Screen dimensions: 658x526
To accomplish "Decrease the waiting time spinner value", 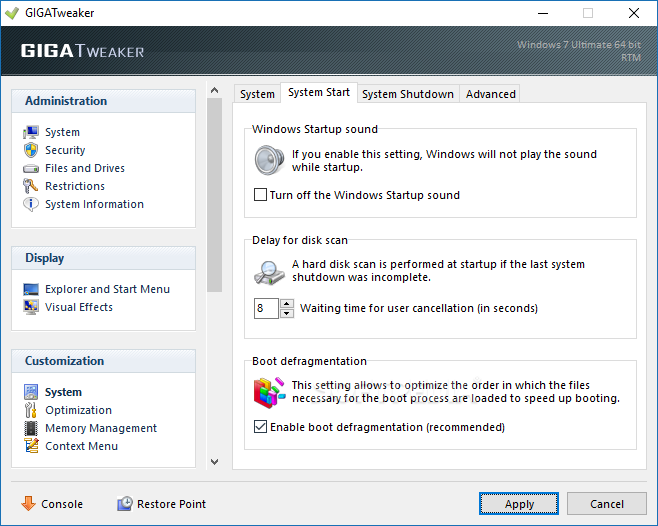I will tap(287, 313).
